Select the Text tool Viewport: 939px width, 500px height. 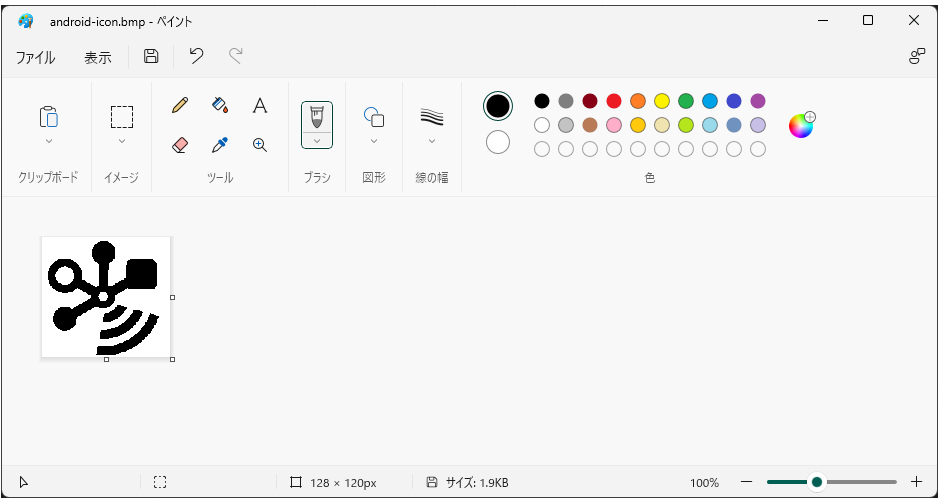260,105
